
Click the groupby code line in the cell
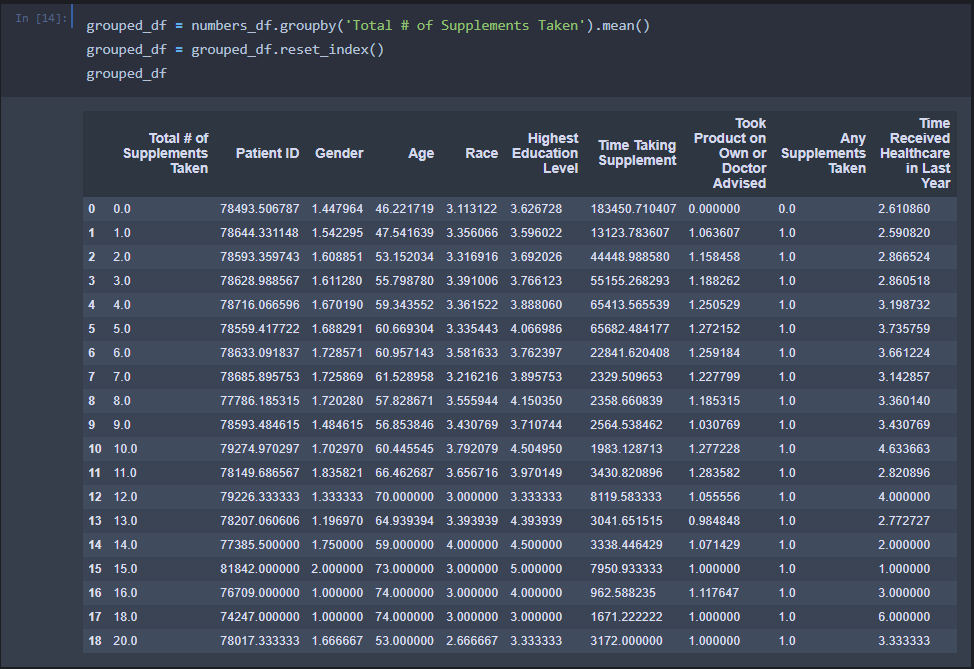coord(368,25)
